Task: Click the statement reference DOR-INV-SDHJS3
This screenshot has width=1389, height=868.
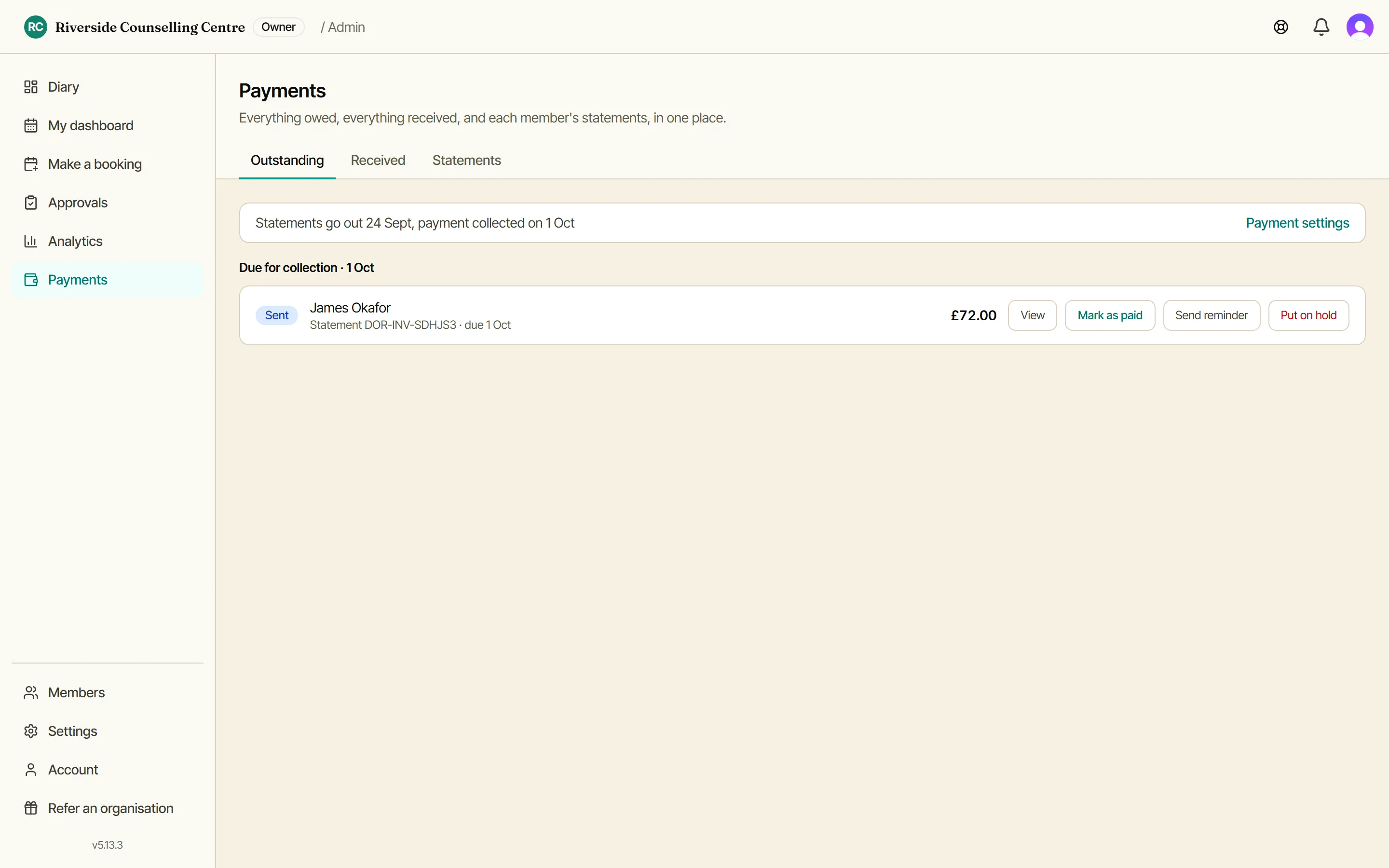Action: (410, 325)
